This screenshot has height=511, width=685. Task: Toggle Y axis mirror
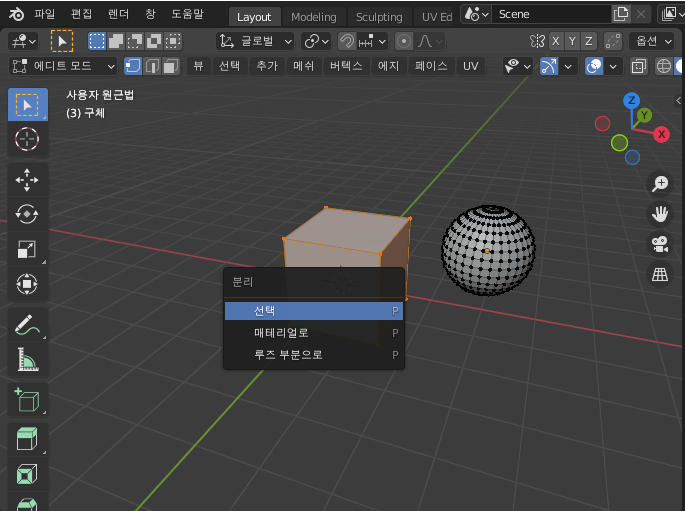pyautogui.click(x=572, y=41)
